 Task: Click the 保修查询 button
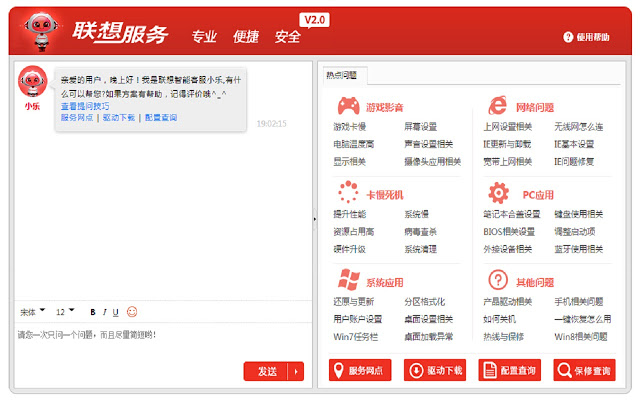coord(584,370)
